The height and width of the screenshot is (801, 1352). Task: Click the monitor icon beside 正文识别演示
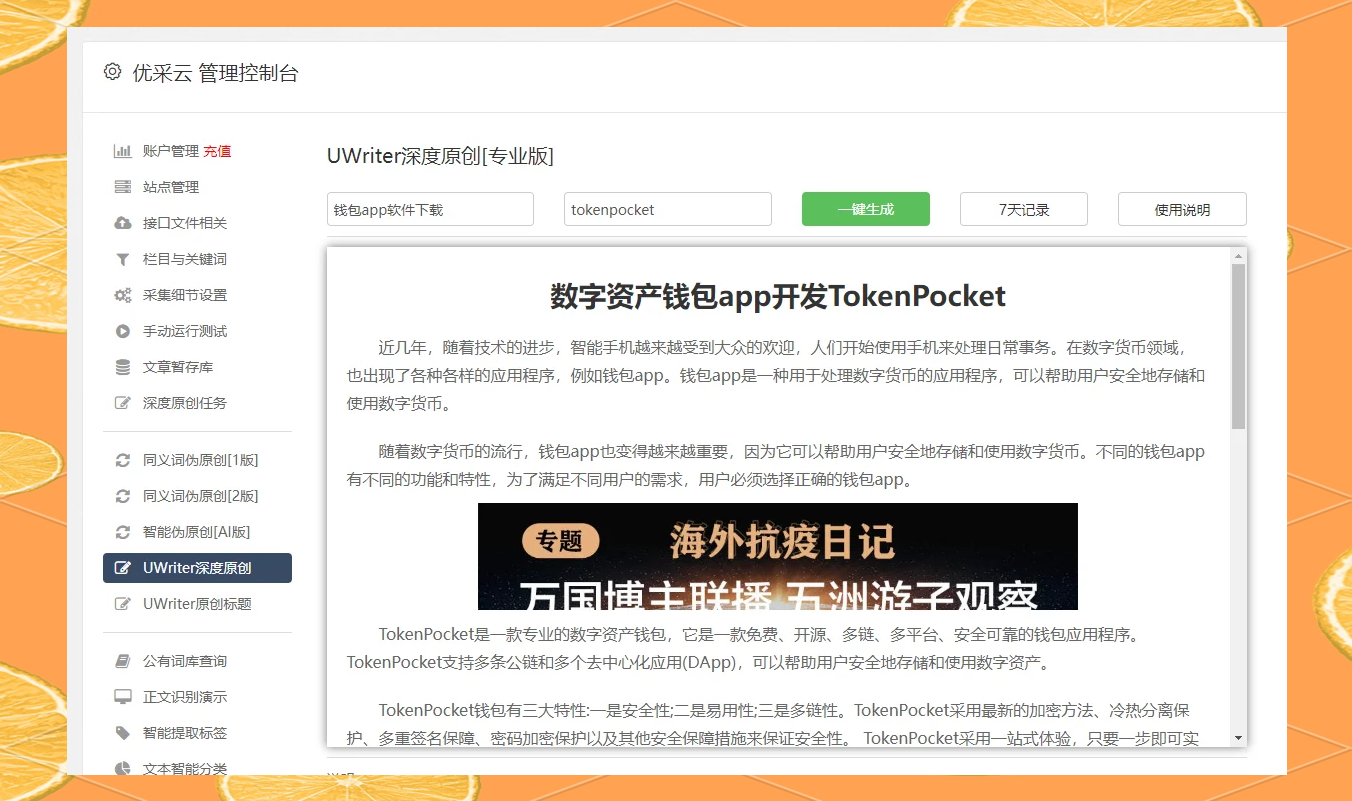123,697
